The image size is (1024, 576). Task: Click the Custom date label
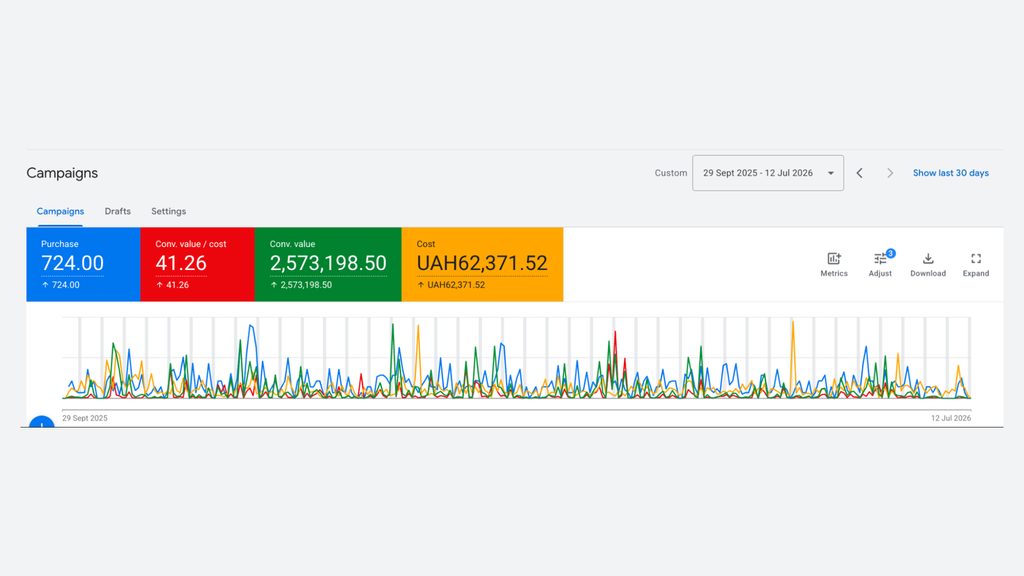click(x=671, y=173)
